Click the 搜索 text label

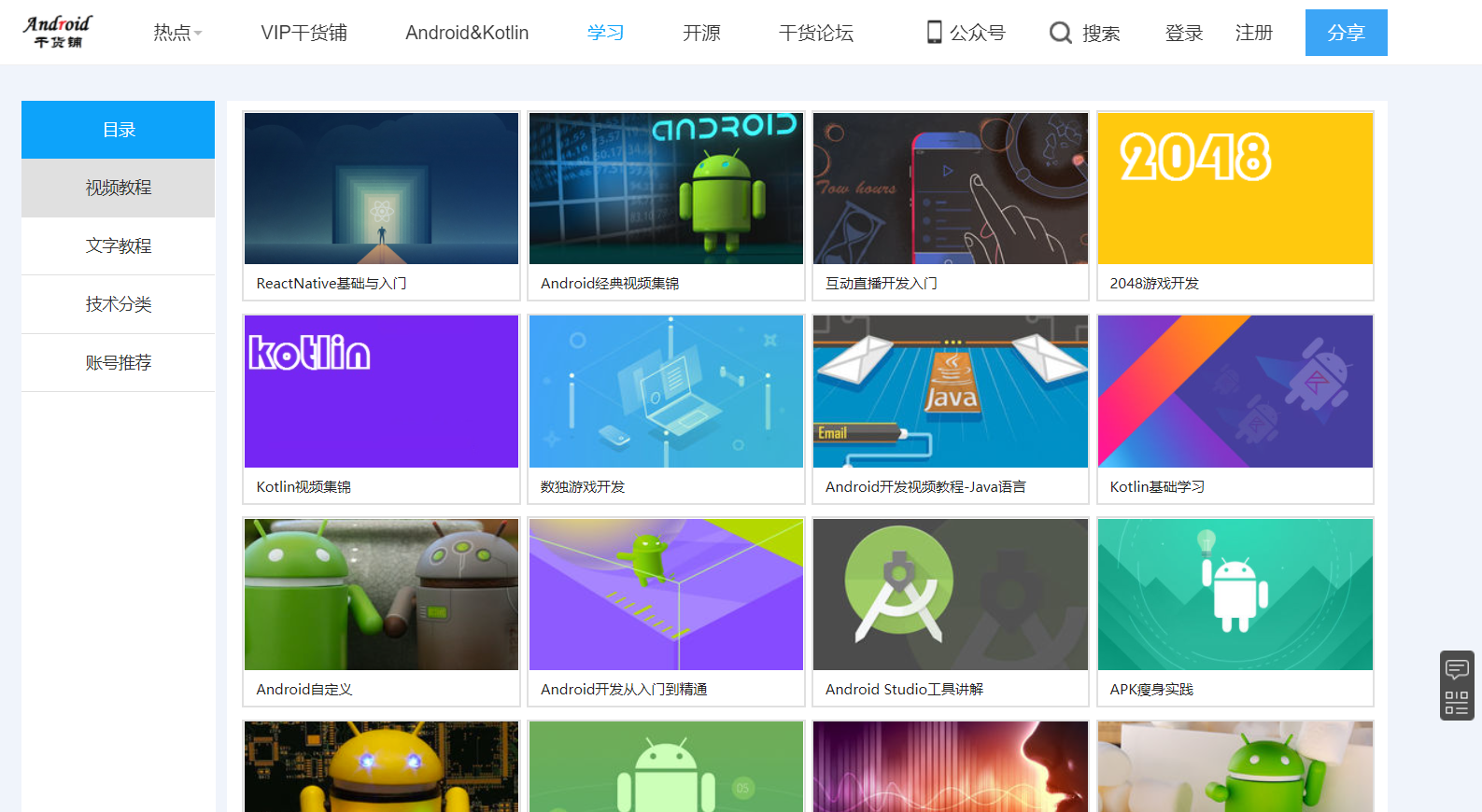point(1101,33)
